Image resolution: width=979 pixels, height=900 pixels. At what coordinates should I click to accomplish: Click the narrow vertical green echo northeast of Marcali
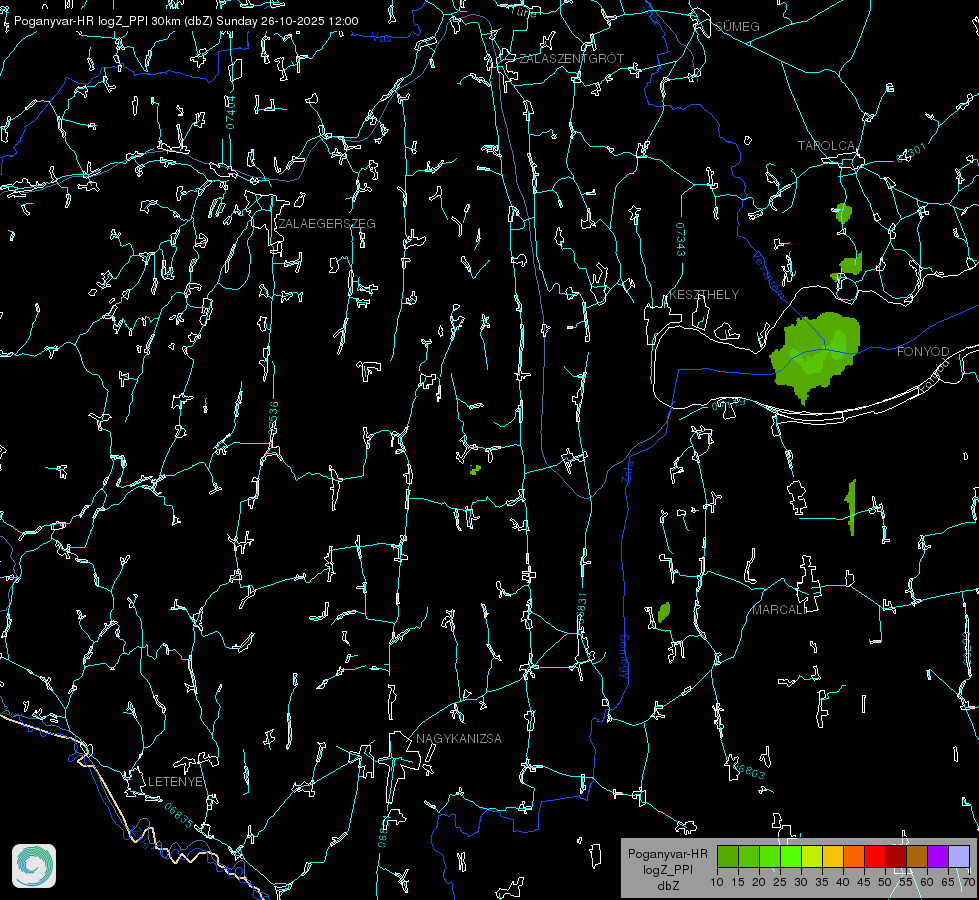[x=851, y=507]
